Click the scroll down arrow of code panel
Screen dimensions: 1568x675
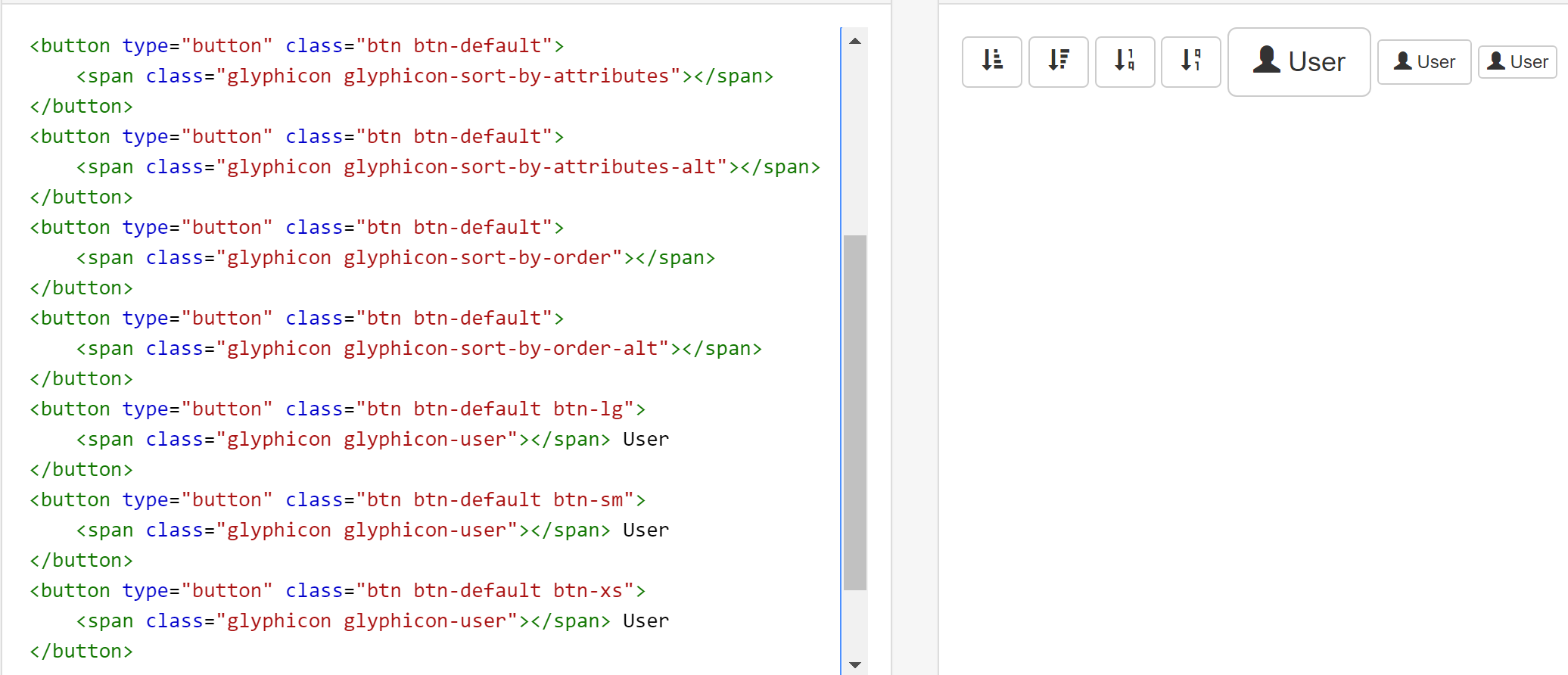click(855, 664)
